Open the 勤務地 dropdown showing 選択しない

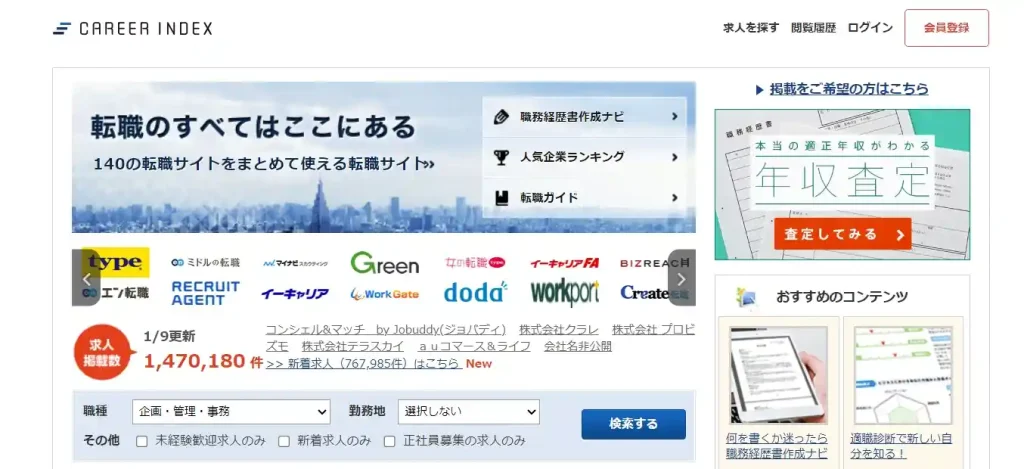[x=468, y=412]
